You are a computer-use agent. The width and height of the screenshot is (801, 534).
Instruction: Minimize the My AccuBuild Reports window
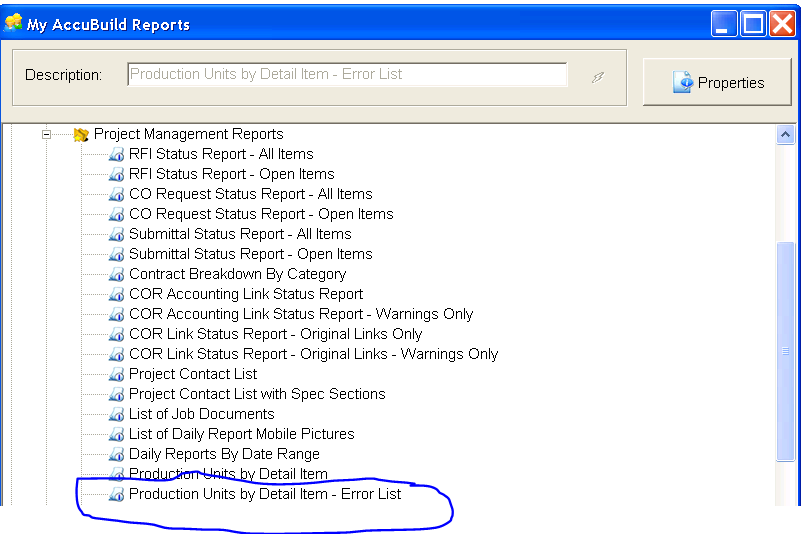coord(724,24)
